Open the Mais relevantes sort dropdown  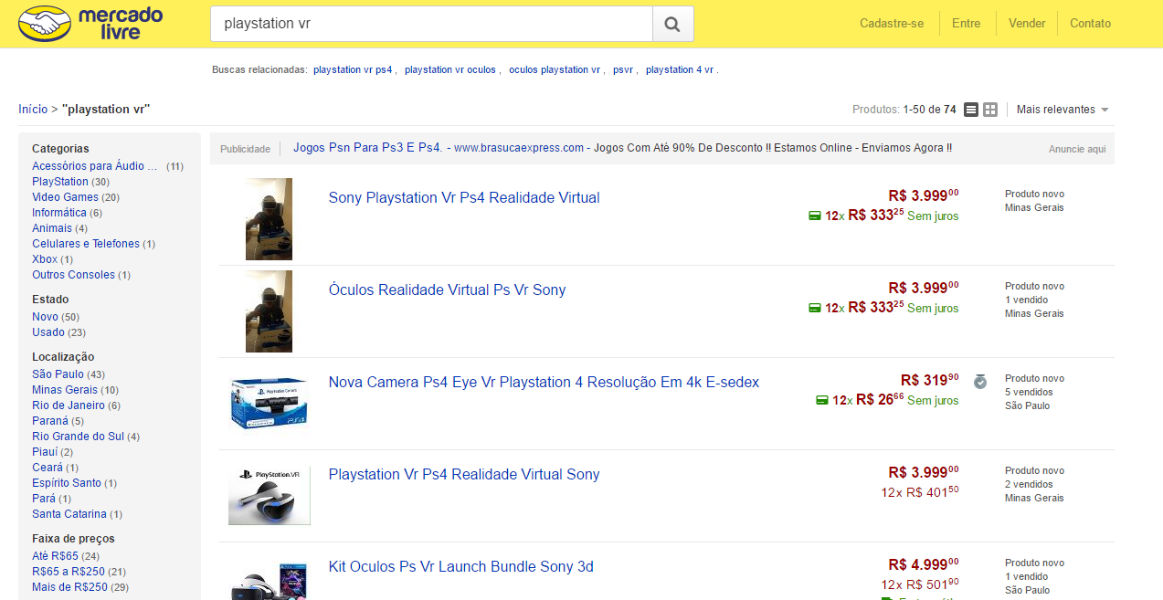click(x=1062, y=109)
